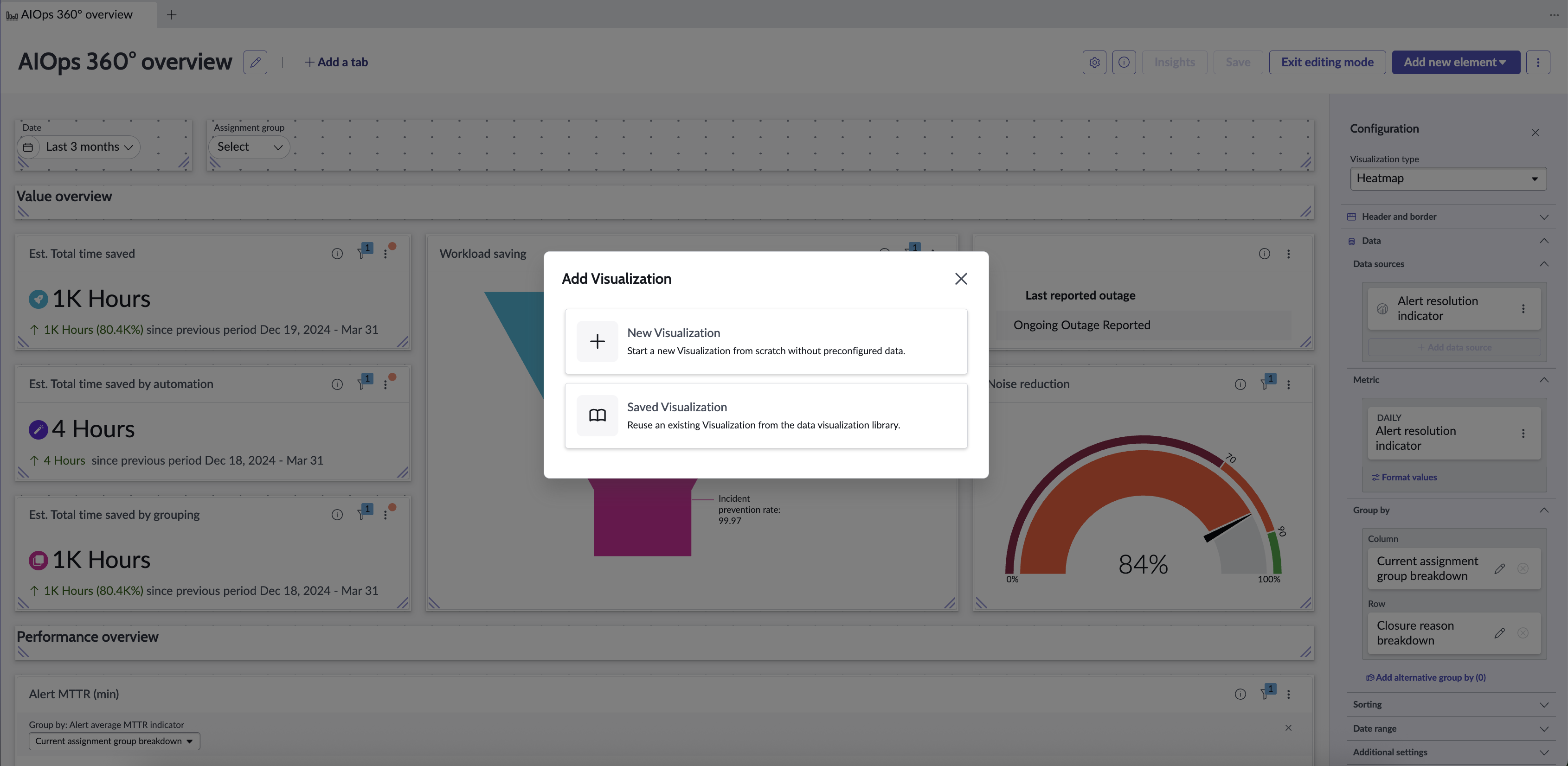1568x766 pixels.
Task: Click the Save button
Action: point(1238,62)
